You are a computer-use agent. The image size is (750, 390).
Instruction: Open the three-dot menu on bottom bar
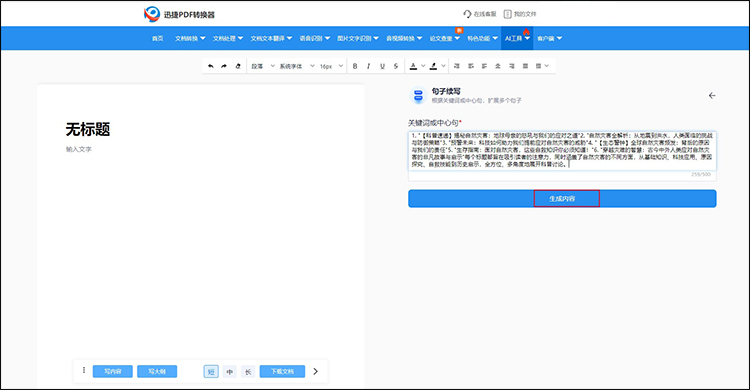tap(84, 370)
